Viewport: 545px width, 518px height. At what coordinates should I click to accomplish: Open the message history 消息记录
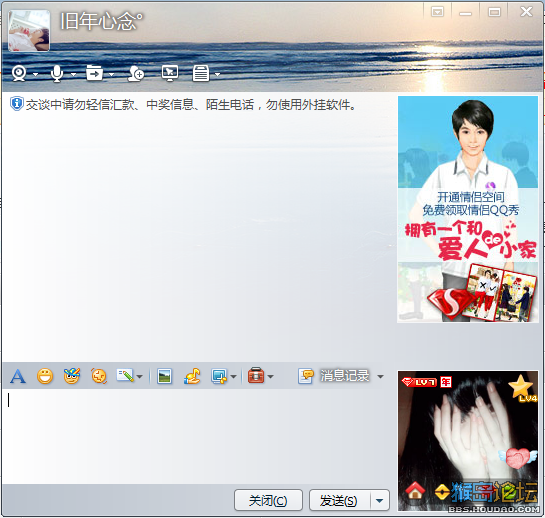[334, 376]
